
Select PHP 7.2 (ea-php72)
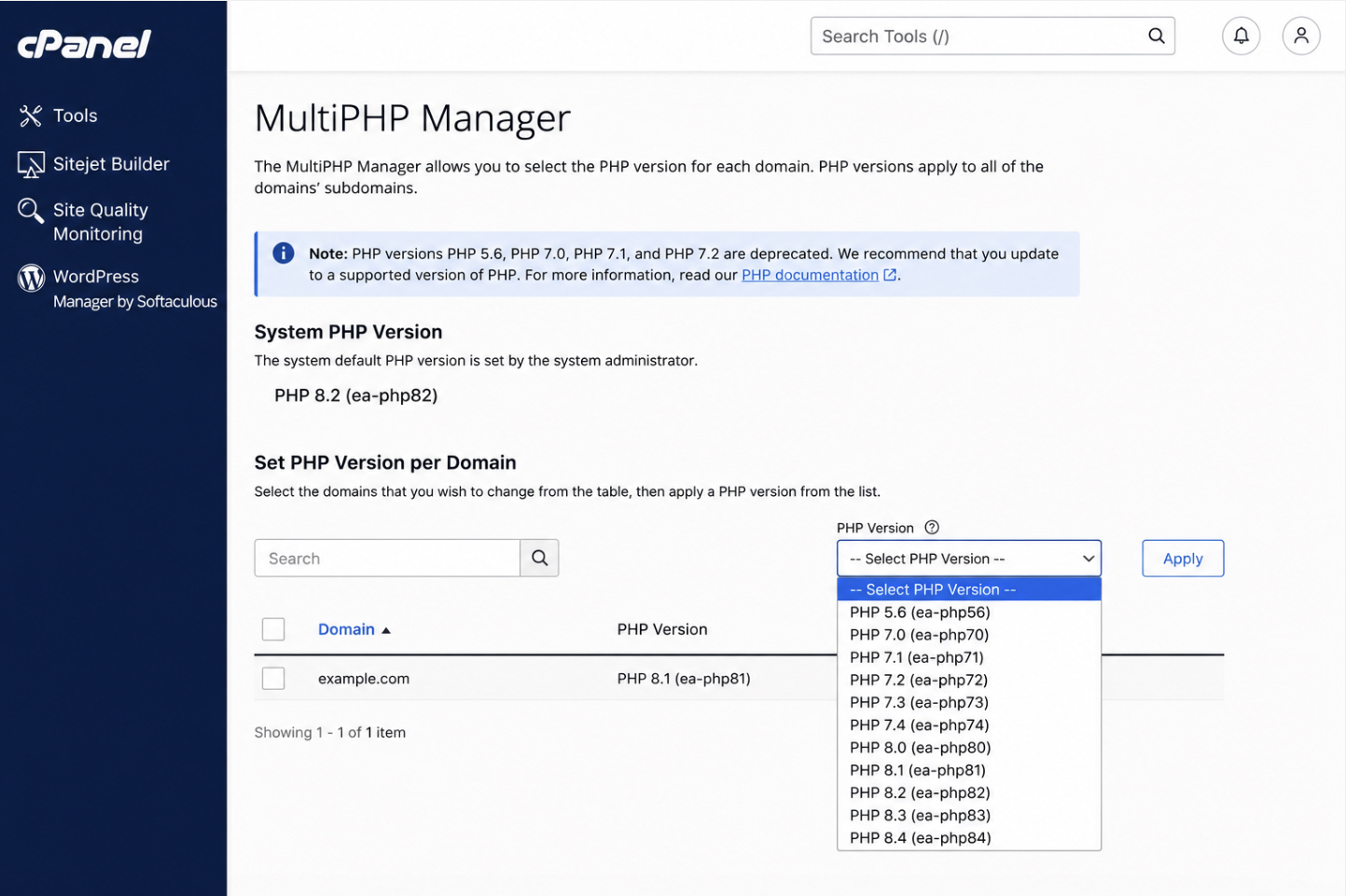pos(968,680)
